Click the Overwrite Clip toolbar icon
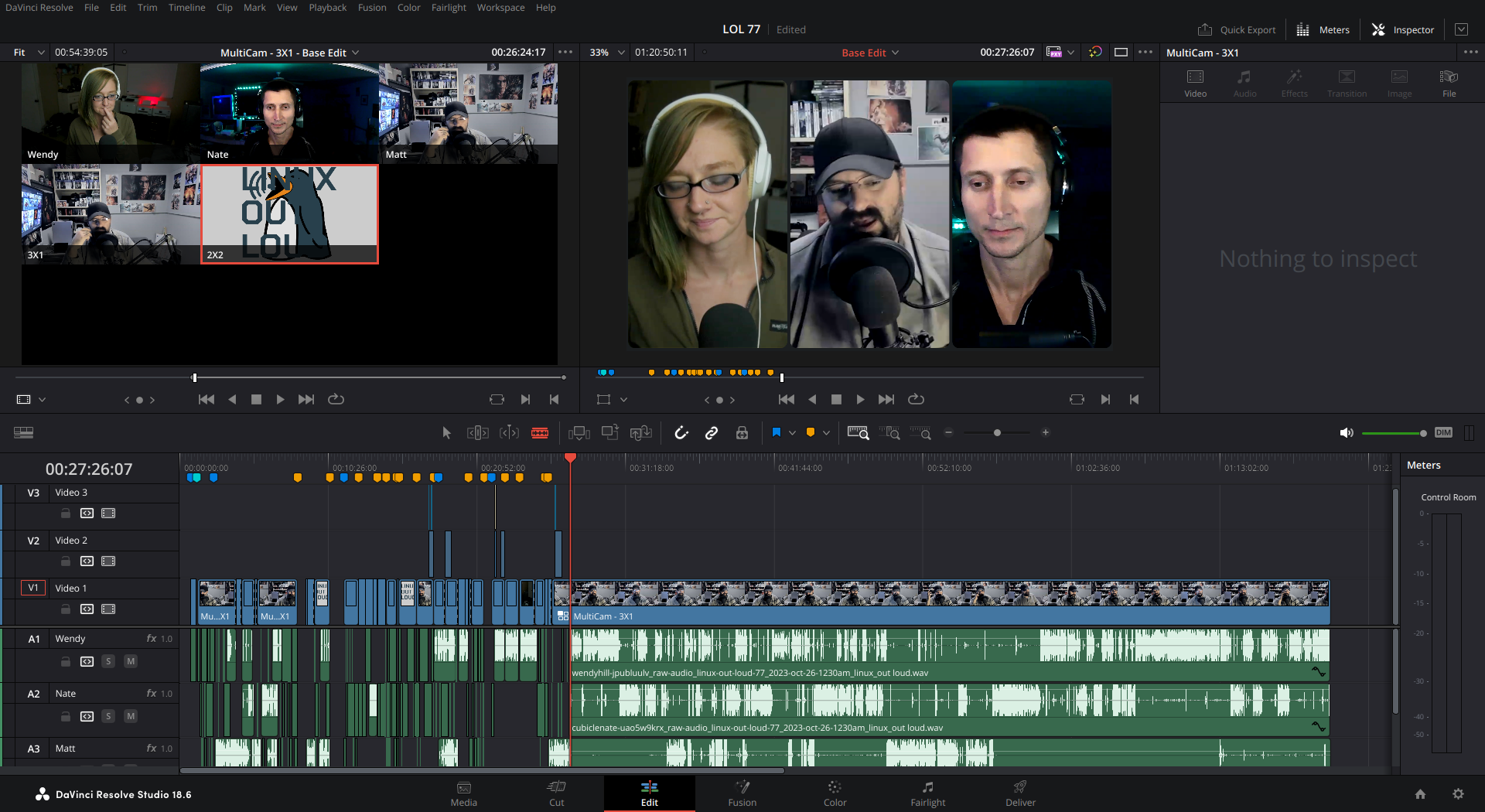 point(610,433)
